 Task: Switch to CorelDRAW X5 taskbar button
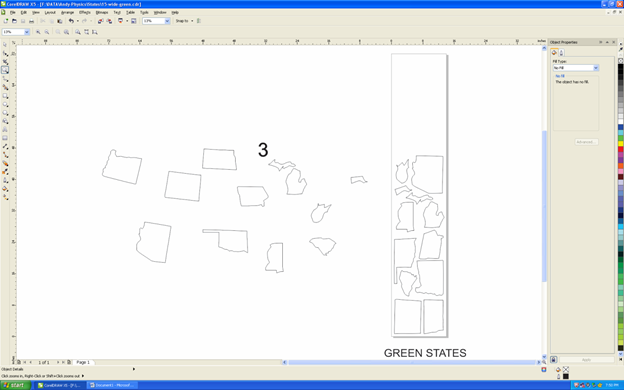click(x=60, y=385)
